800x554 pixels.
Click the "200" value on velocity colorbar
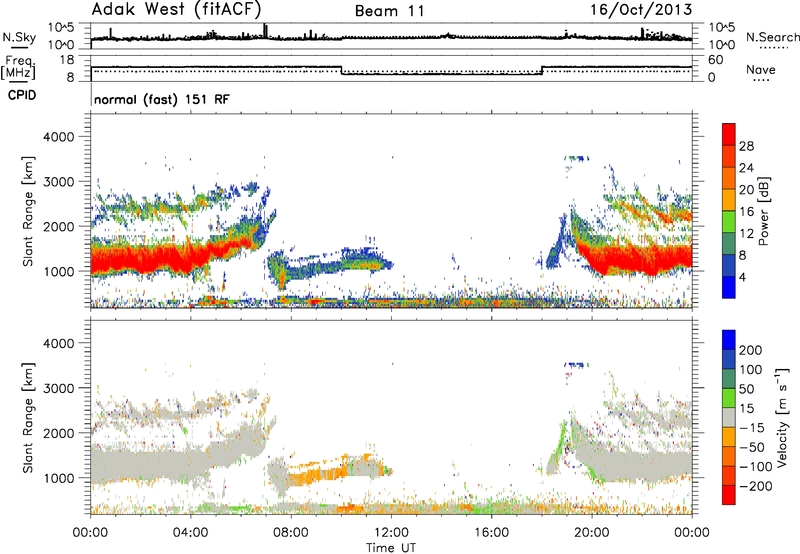coord(751,350)
